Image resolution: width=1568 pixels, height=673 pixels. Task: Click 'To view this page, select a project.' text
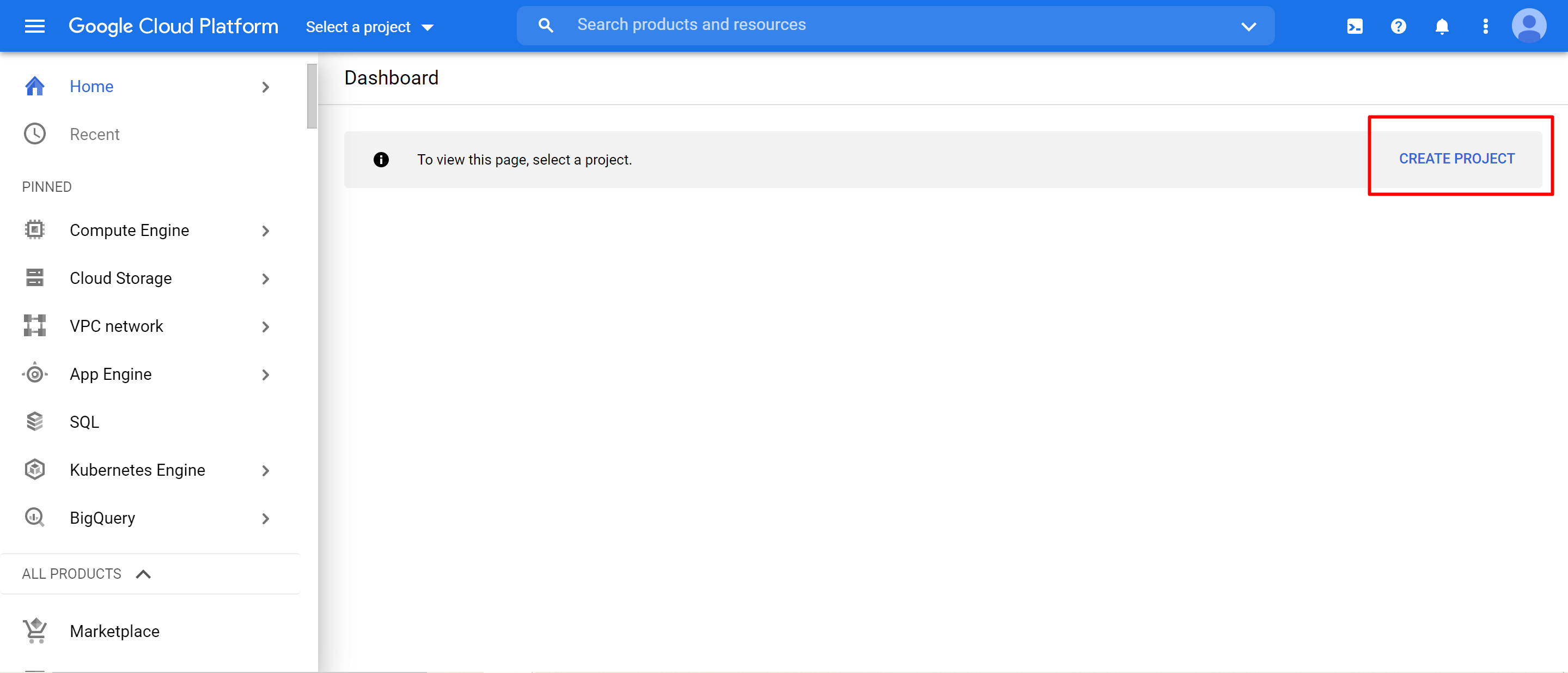click(x=524, y=160)
